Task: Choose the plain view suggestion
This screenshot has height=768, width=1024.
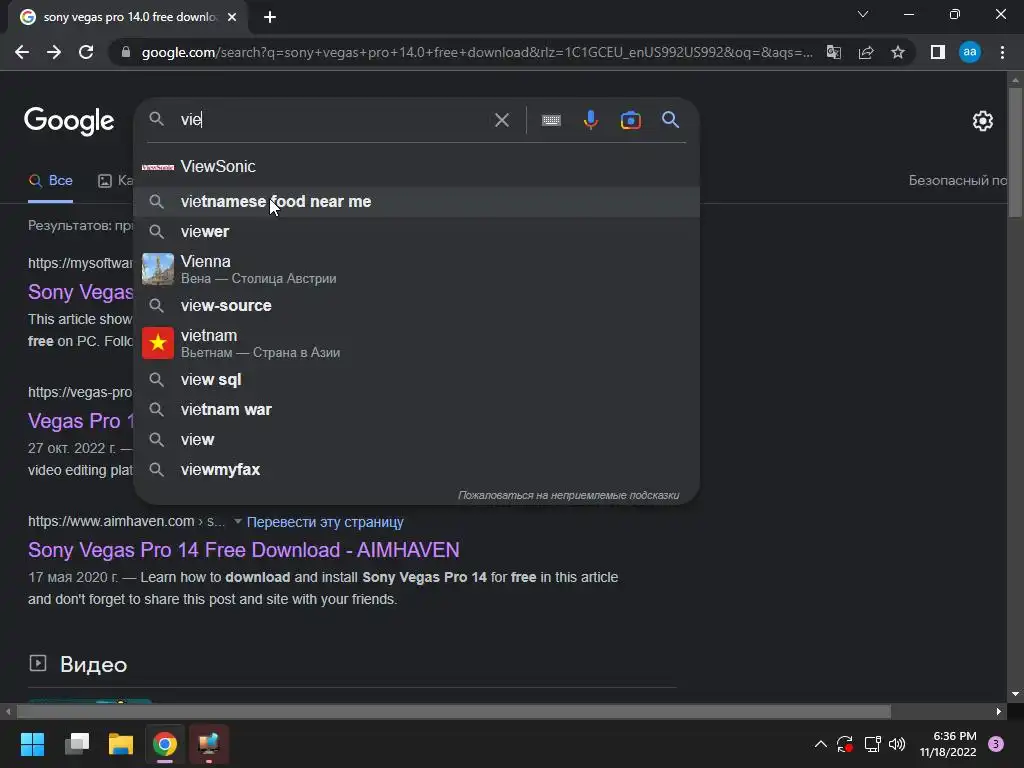Action: [x=417, y=440]
